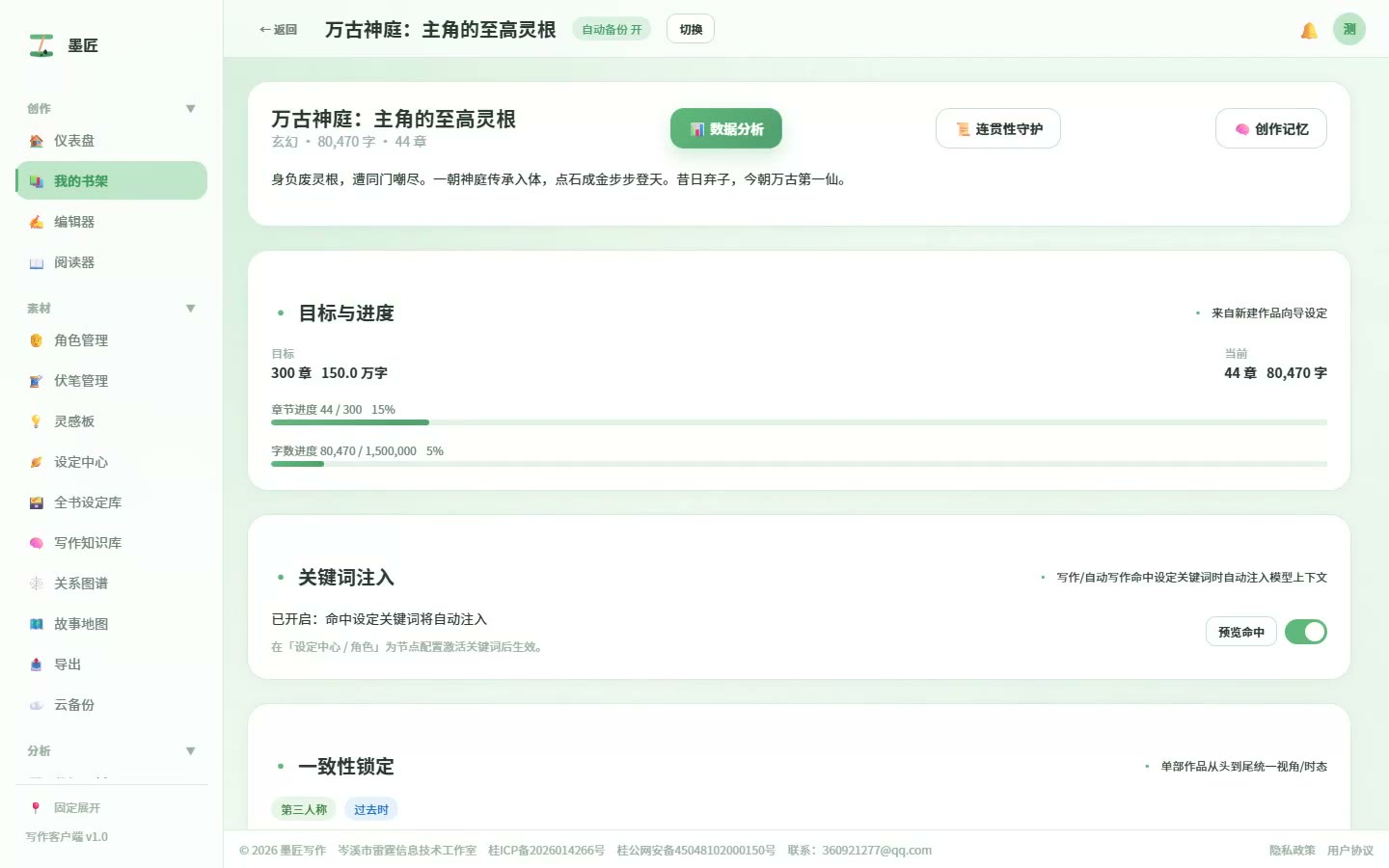The width and height of the screenshot is (1389, 868).
Task: Open 角色管理 character management icon
Action: [x=36, y=340]
